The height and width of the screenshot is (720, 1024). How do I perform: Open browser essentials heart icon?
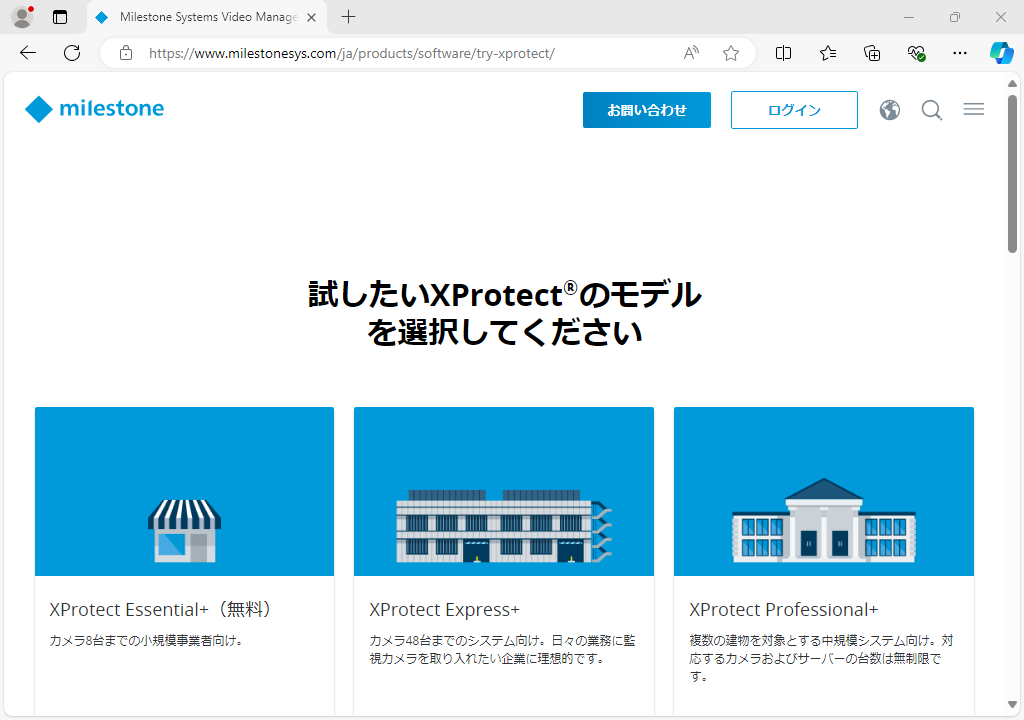coord(916,53)
